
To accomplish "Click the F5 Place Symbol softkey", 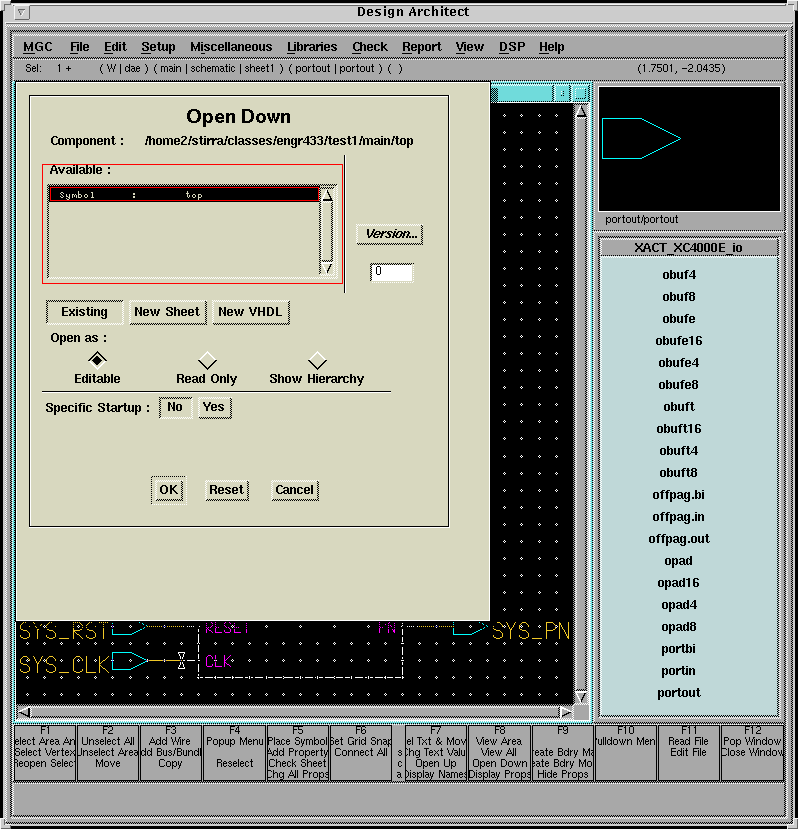I will pyautogui.click(x=297, y=752).
